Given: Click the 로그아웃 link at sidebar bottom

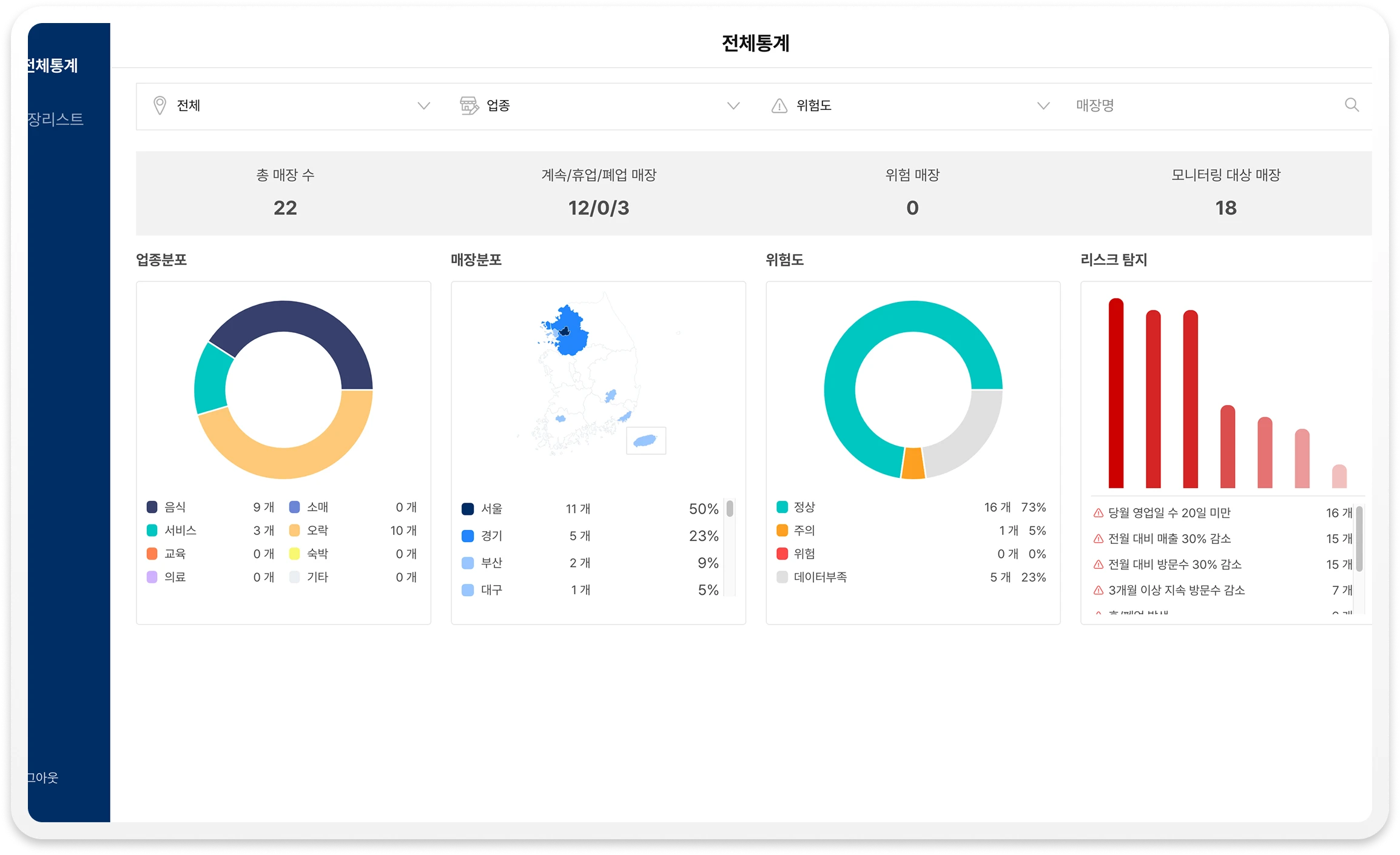Looking at the screenshot, I should pyautogui.click(x=42, y=777).
